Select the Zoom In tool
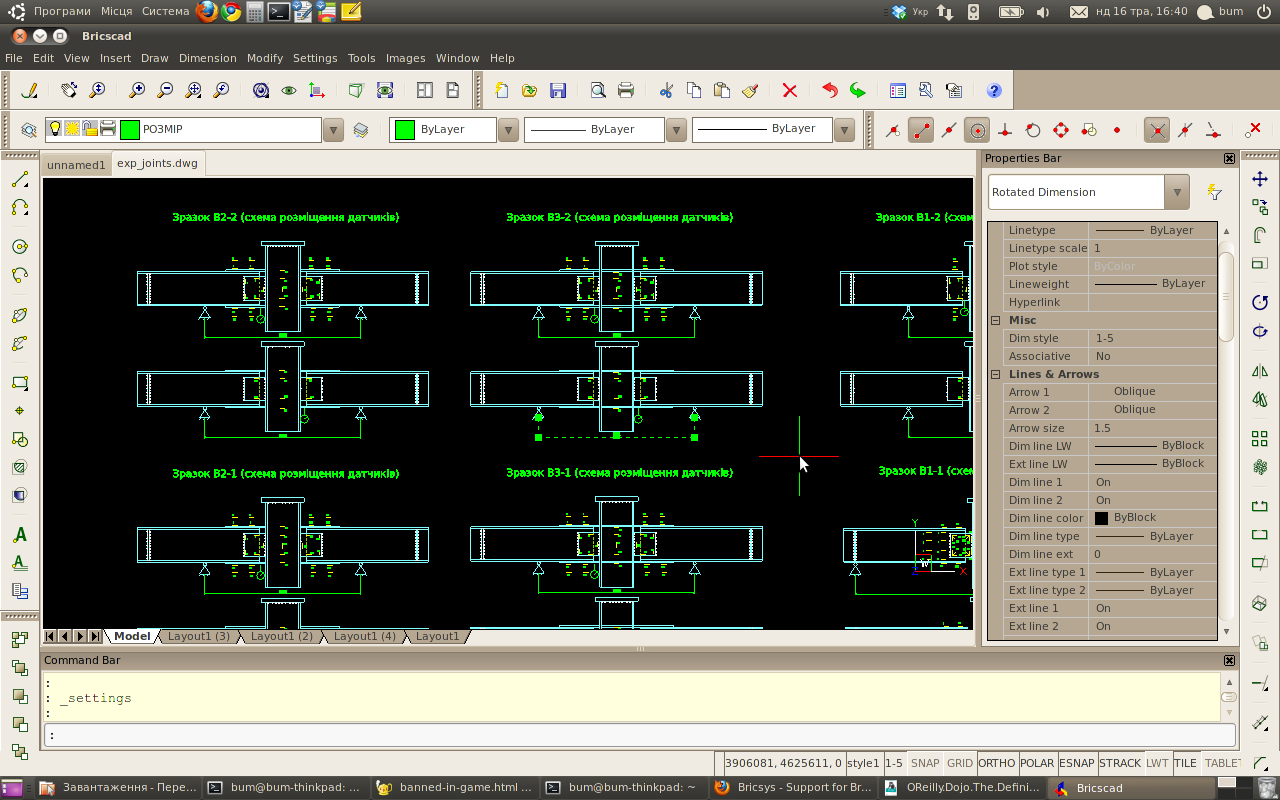This screenshot has width=1280, height=800. coord(139,90)
